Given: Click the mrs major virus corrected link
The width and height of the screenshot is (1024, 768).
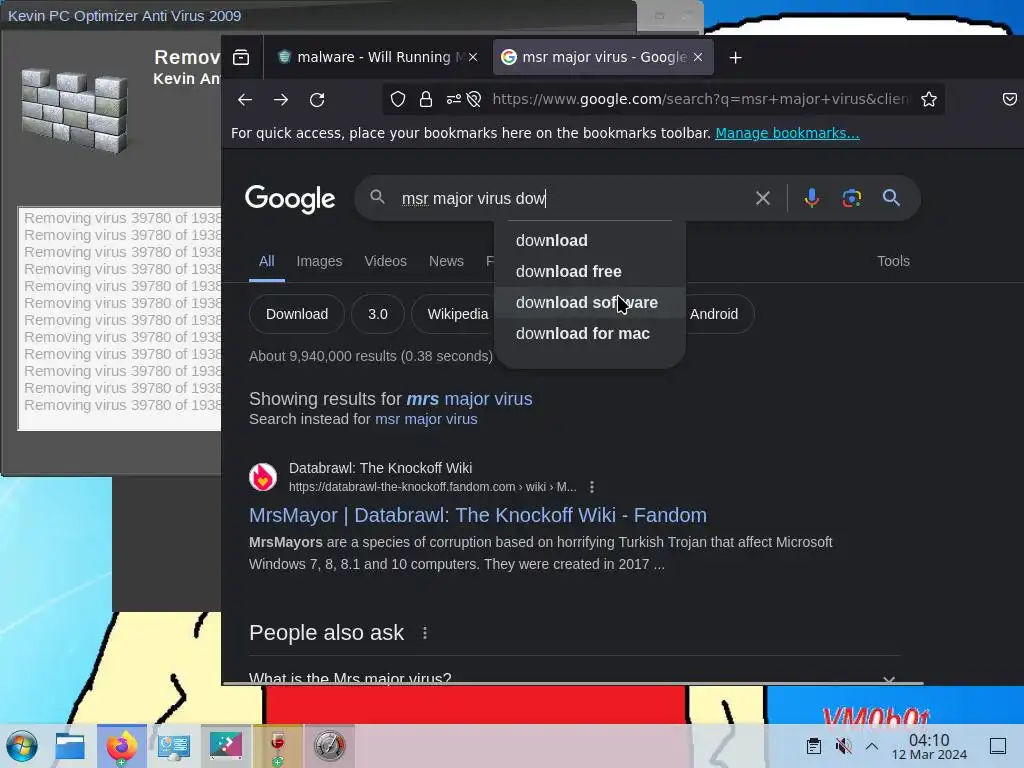Looking at the screenshot, I should coord(469,399).
